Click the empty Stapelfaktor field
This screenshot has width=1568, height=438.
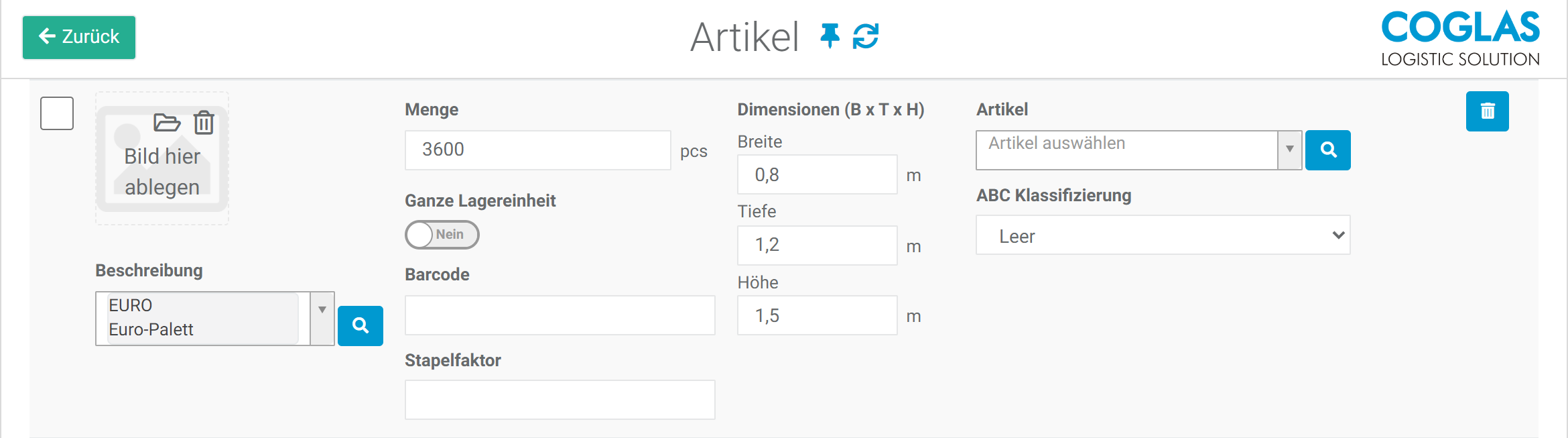(x=560, y=399)
